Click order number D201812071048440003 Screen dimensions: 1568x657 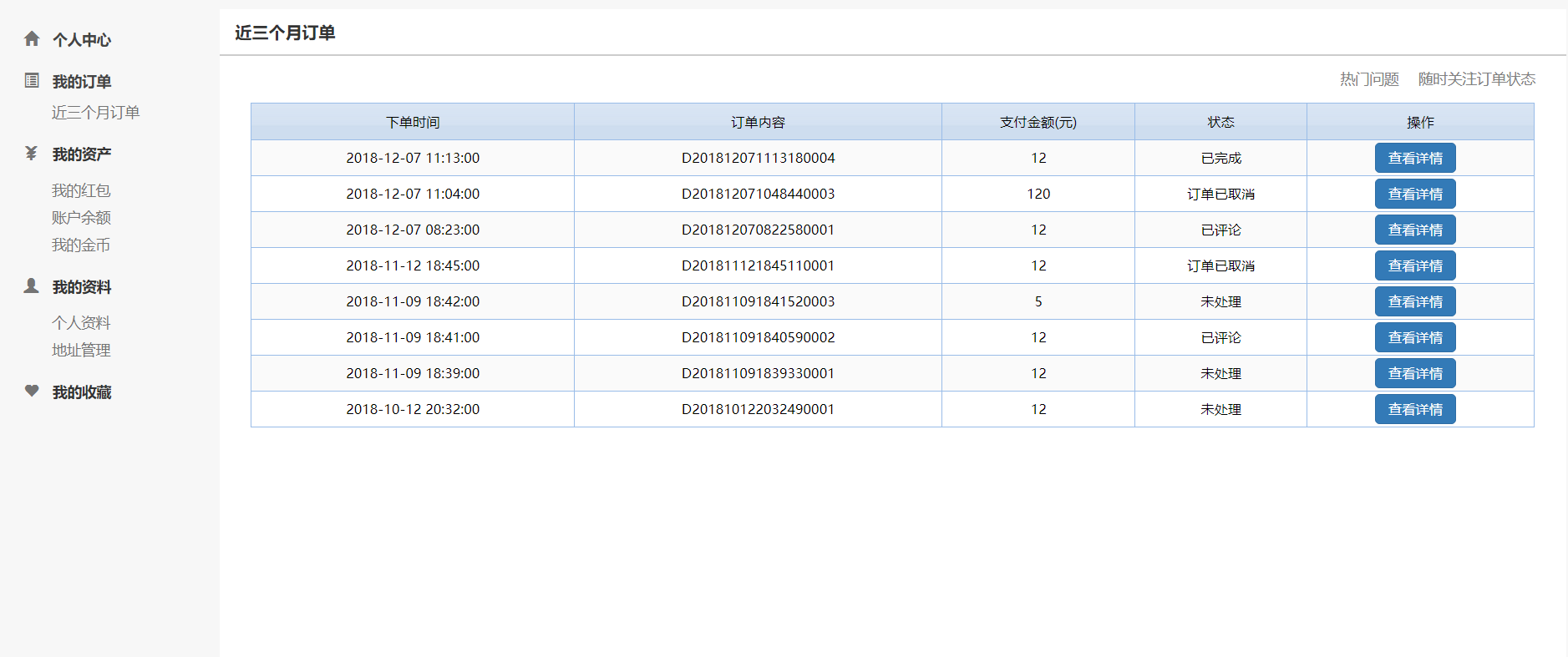[758, 194]
